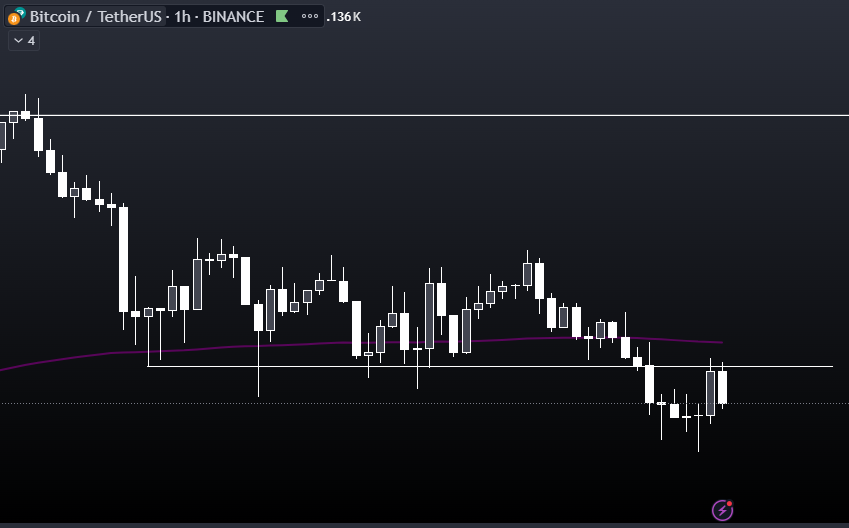Open the three-dot more menu in legend

(310, 17)
